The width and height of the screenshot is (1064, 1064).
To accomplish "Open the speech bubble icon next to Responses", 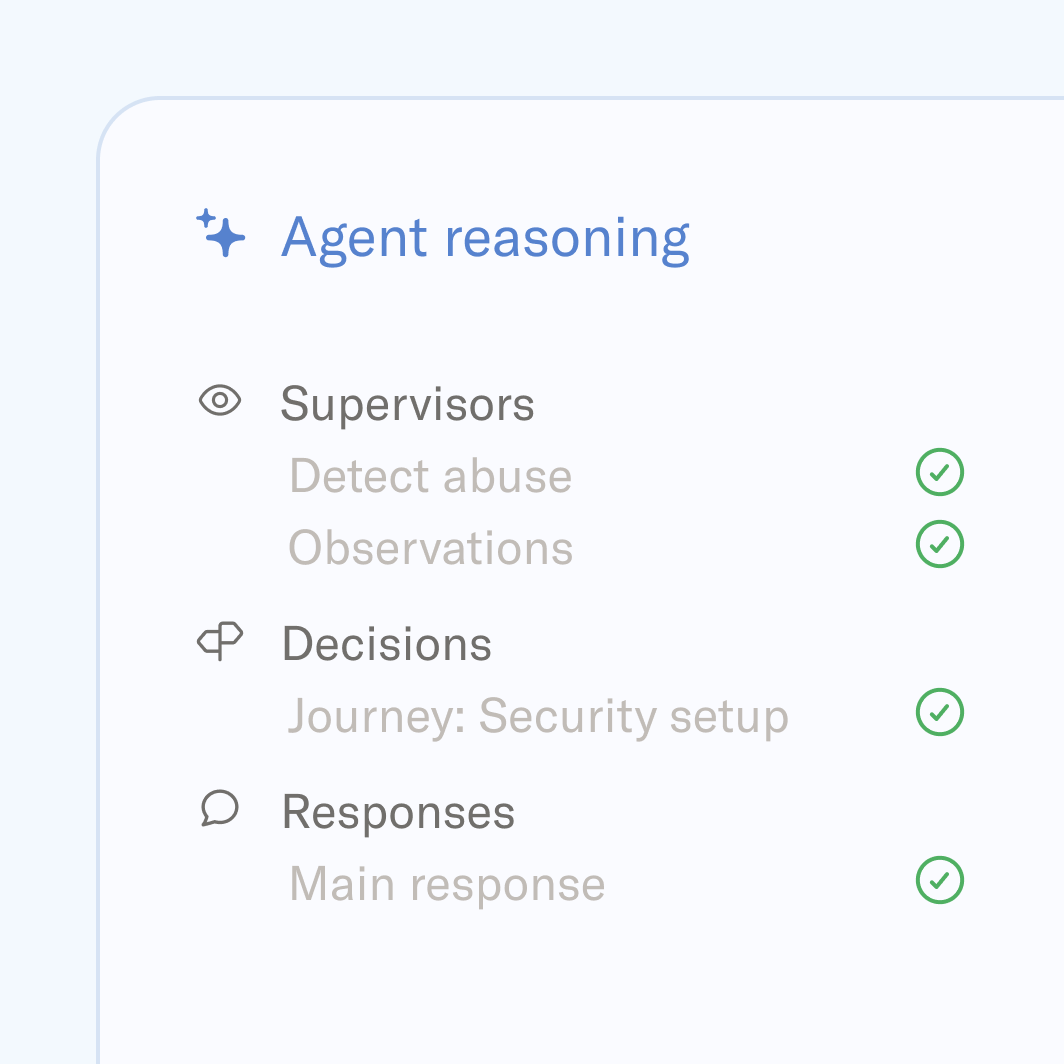I will [x=219, y=810].
